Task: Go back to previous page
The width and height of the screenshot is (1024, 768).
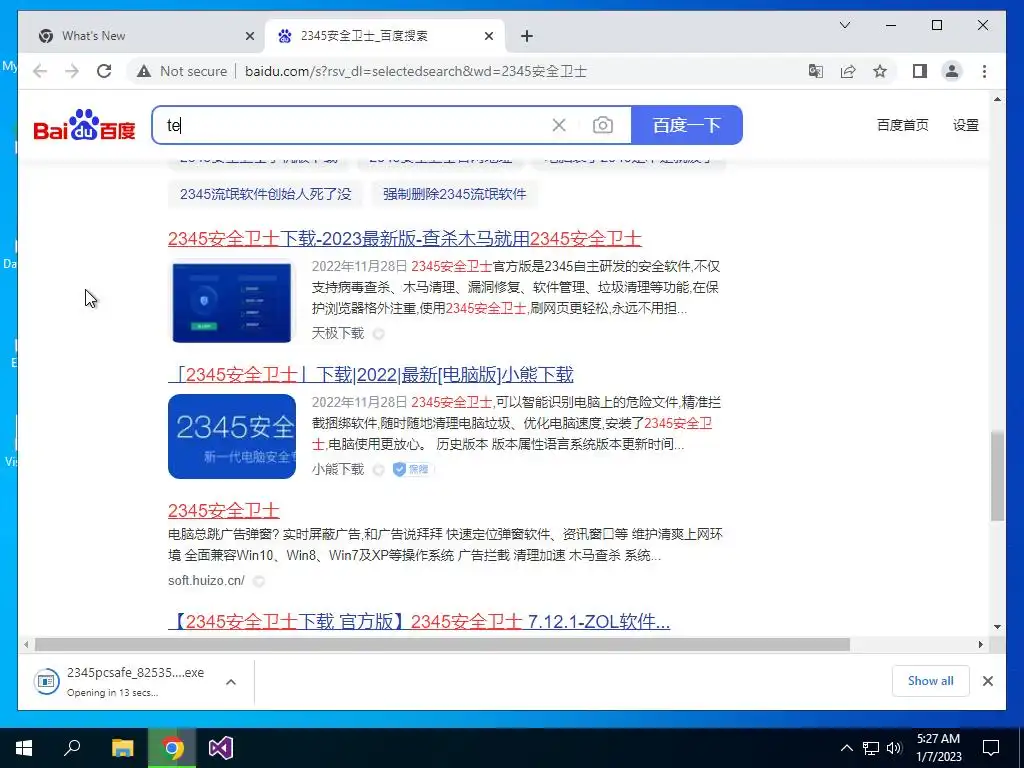Action: pos(40,71)
